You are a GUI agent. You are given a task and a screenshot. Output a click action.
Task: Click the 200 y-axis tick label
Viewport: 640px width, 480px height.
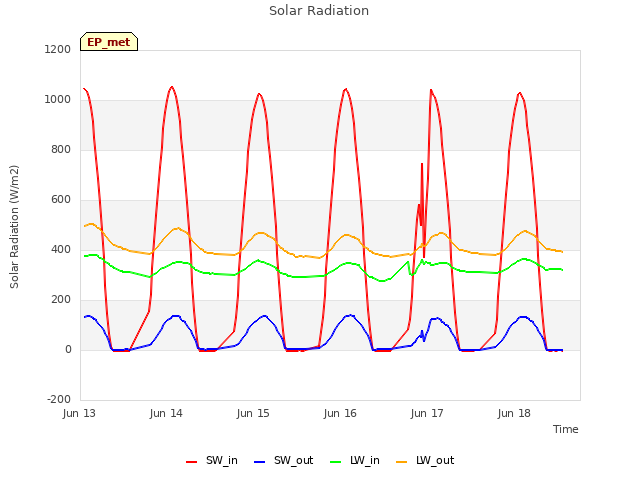tap(61, 300)
